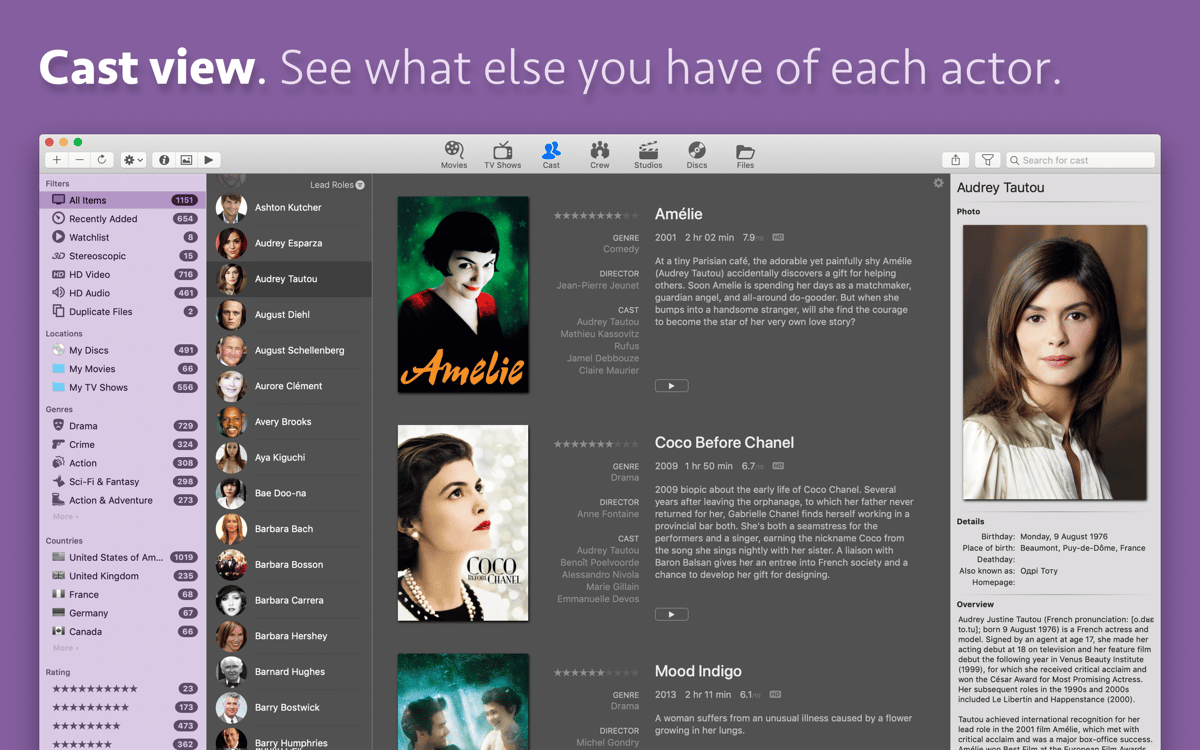Screen dimensions: 1200x750
Task: Set the Amélie star rating
Action: pos(596,215)
